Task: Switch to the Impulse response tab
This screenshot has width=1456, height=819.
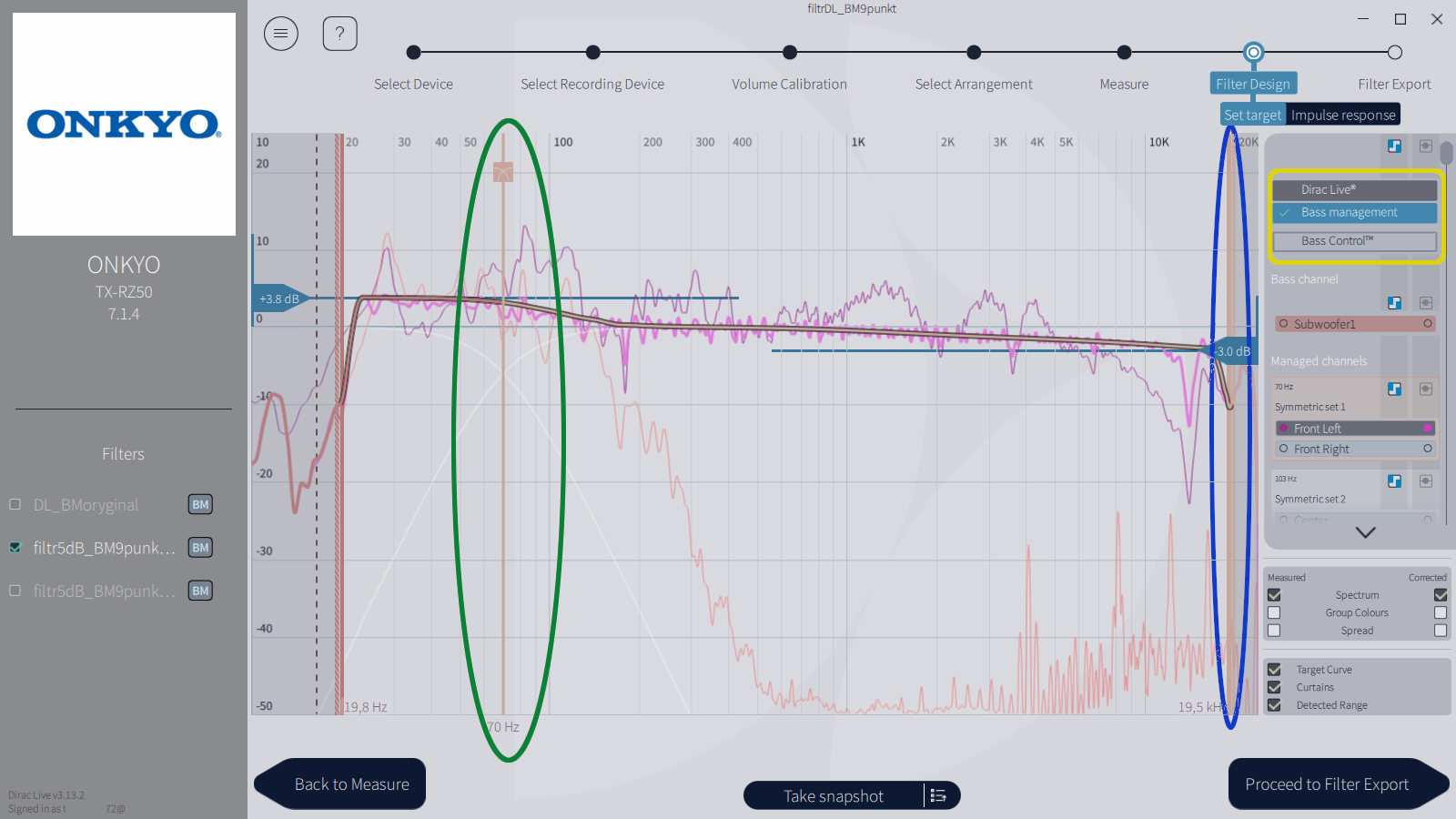Action: click(1342, 115)
